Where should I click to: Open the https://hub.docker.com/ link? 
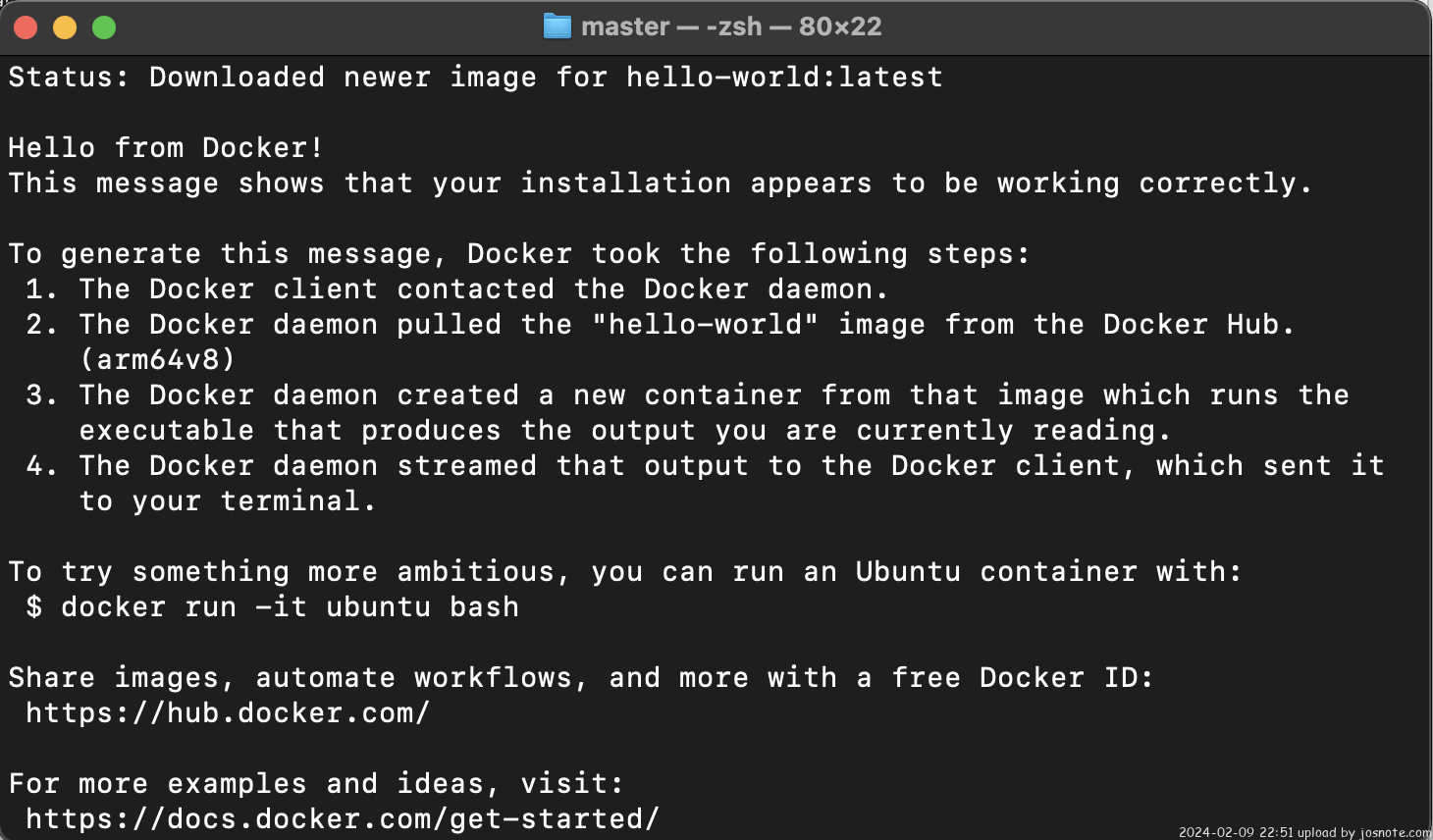point(228,713)
